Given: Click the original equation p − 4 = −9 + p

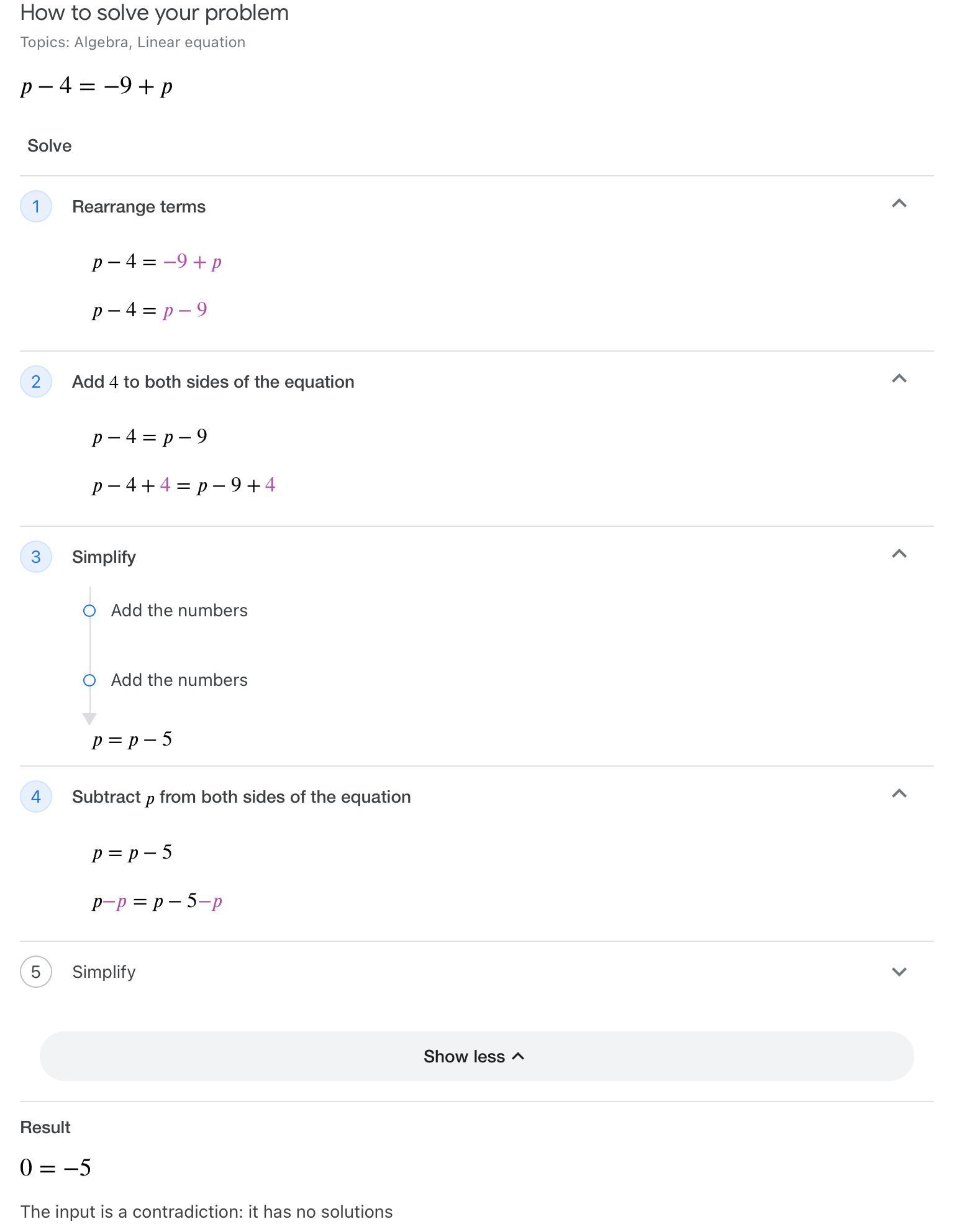Looking at the screenshot, I should [x=96, y=86].
